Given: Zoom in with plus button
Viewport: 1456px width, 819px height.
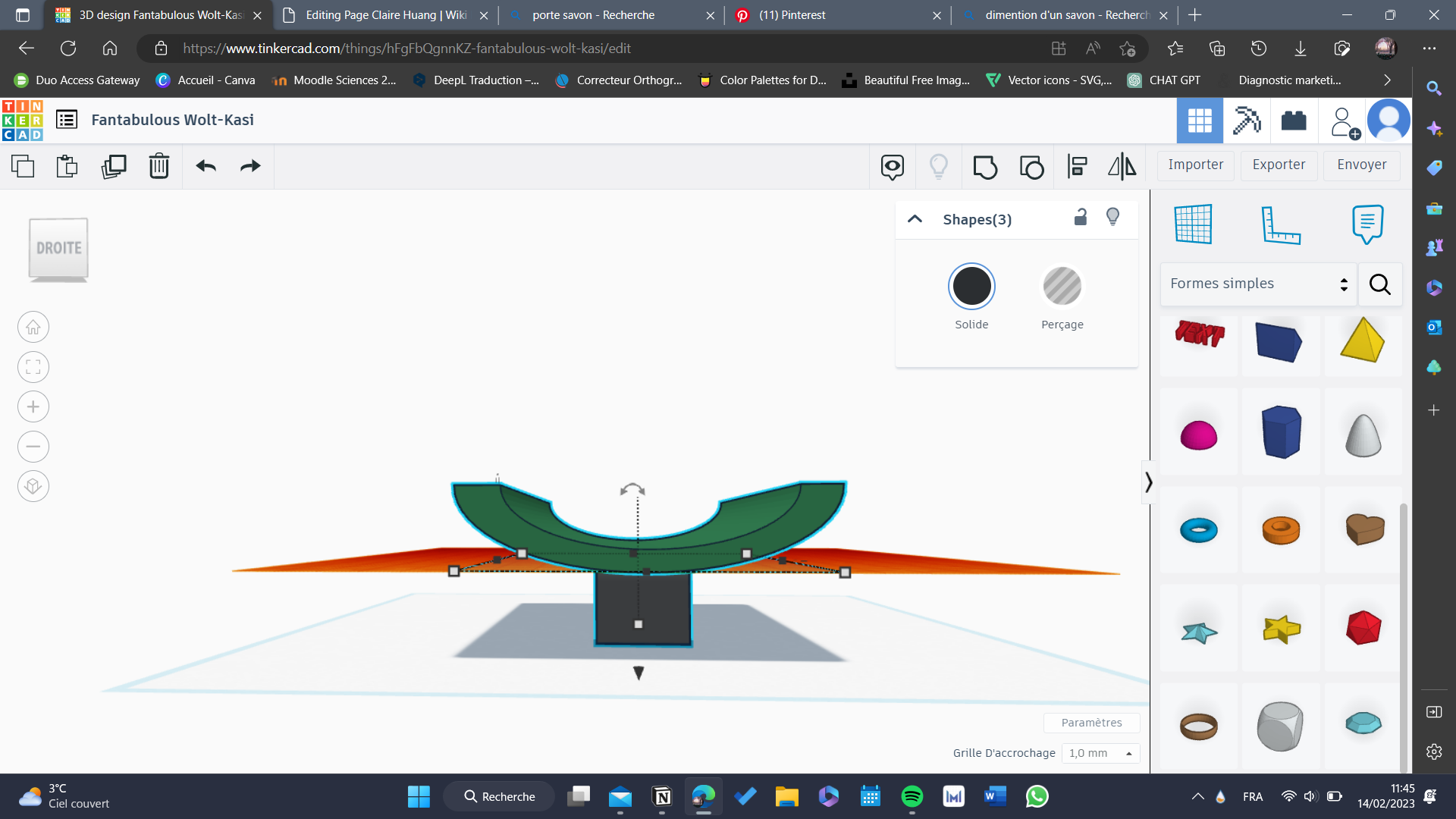Looking at the screenshot, I should 33,407.
